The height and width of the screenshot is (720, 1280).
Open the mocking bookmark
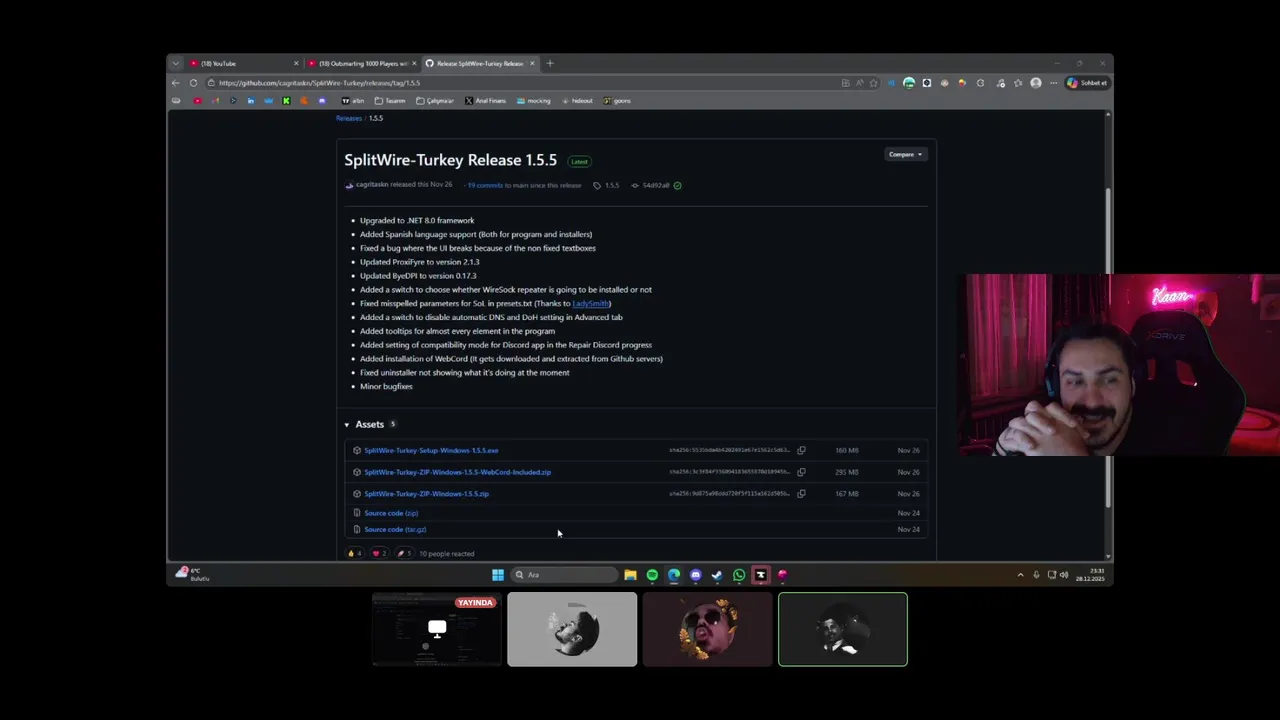534,101
